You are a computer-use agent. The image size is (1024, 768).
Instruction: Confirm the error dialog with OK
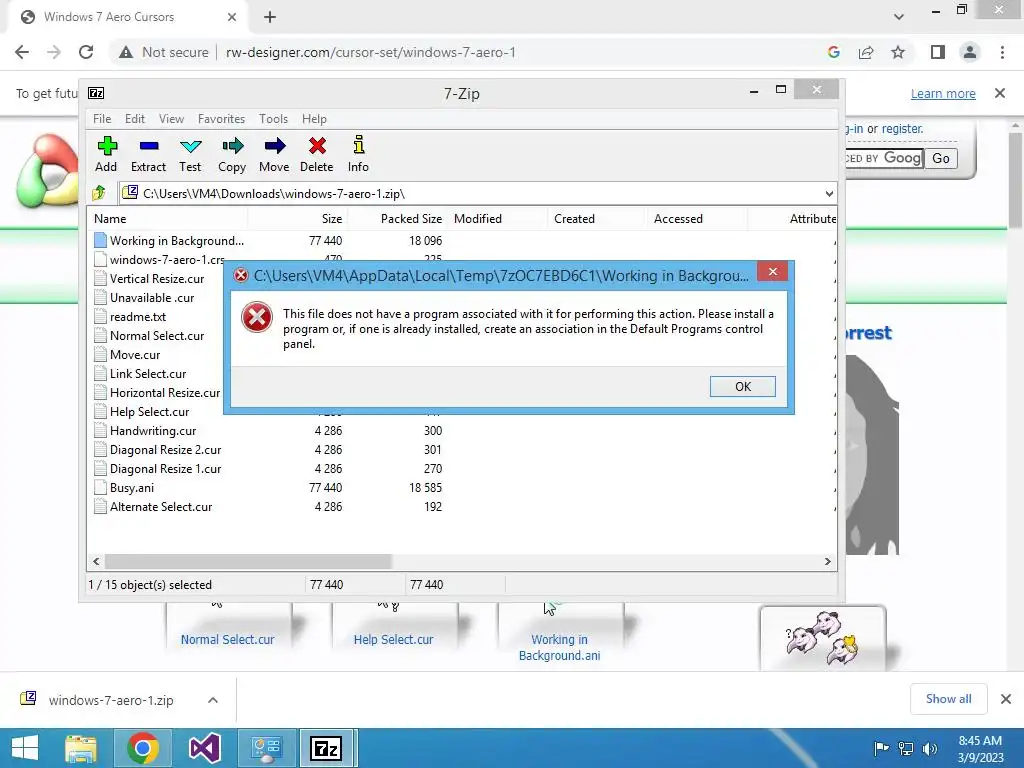[743, 387]
